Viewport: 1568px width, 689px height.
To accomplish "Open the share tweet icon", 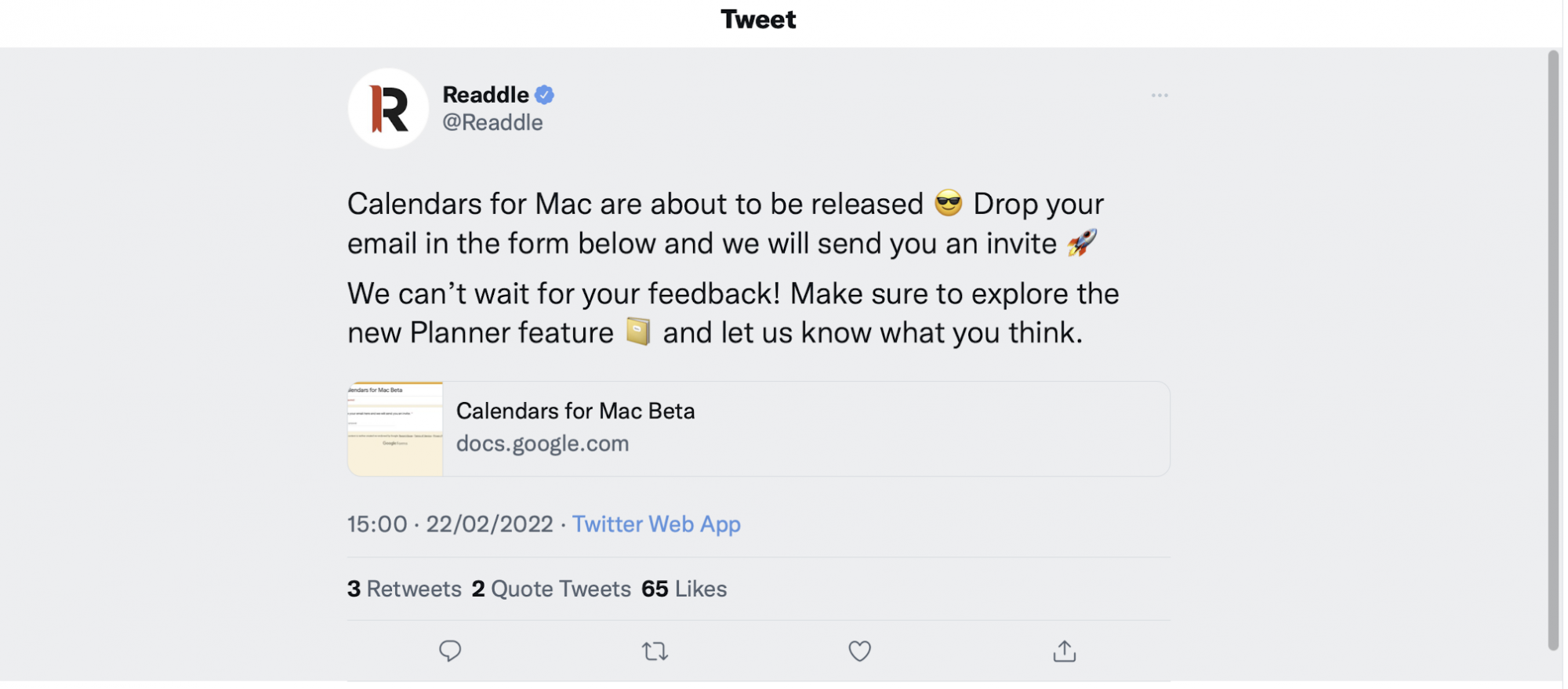I will coord(1064,651).
